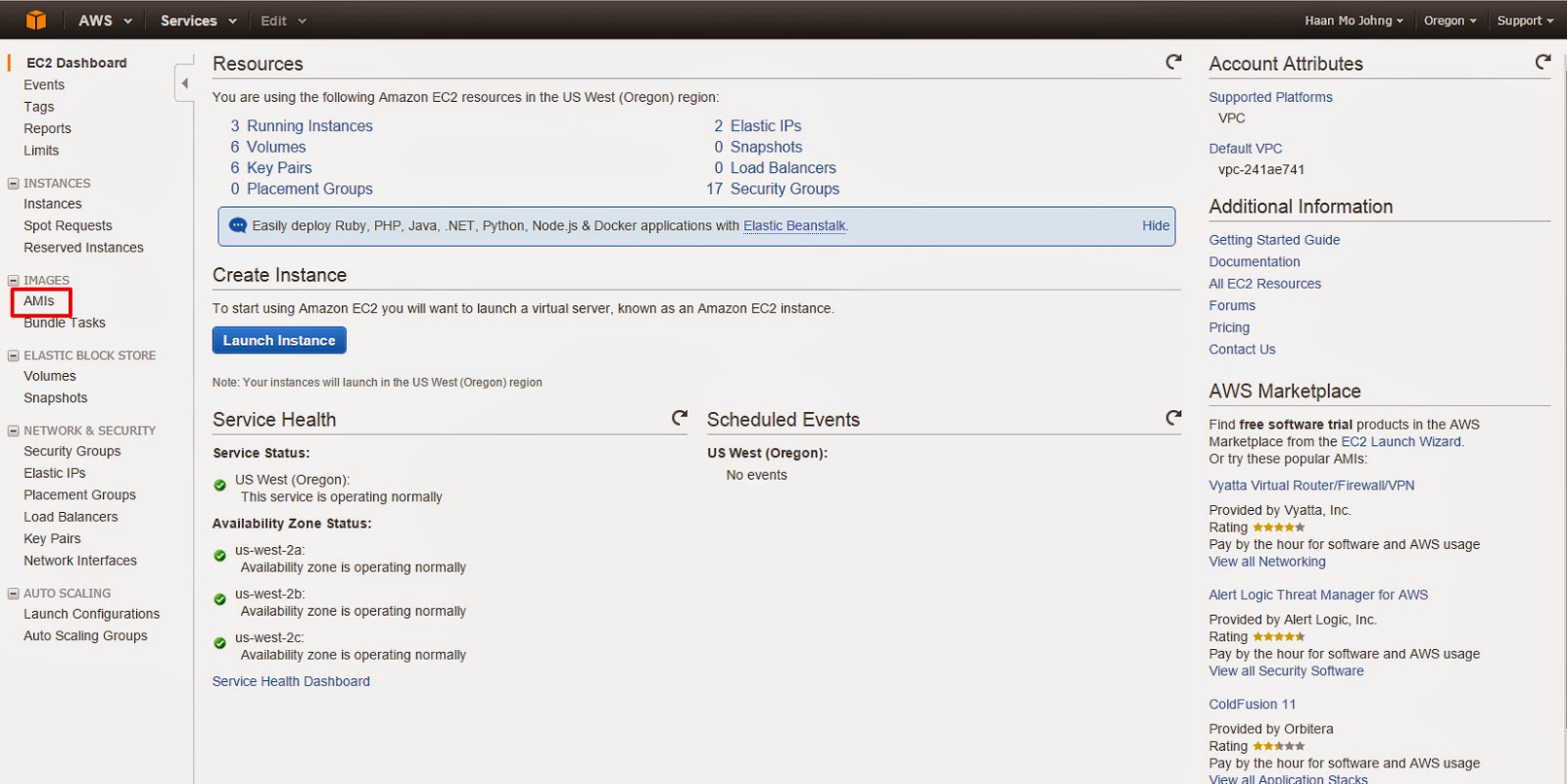
Task: Open Vyatta Virtual Router/Firewall/VPN listing
Action: click(x=1311, y=485)
